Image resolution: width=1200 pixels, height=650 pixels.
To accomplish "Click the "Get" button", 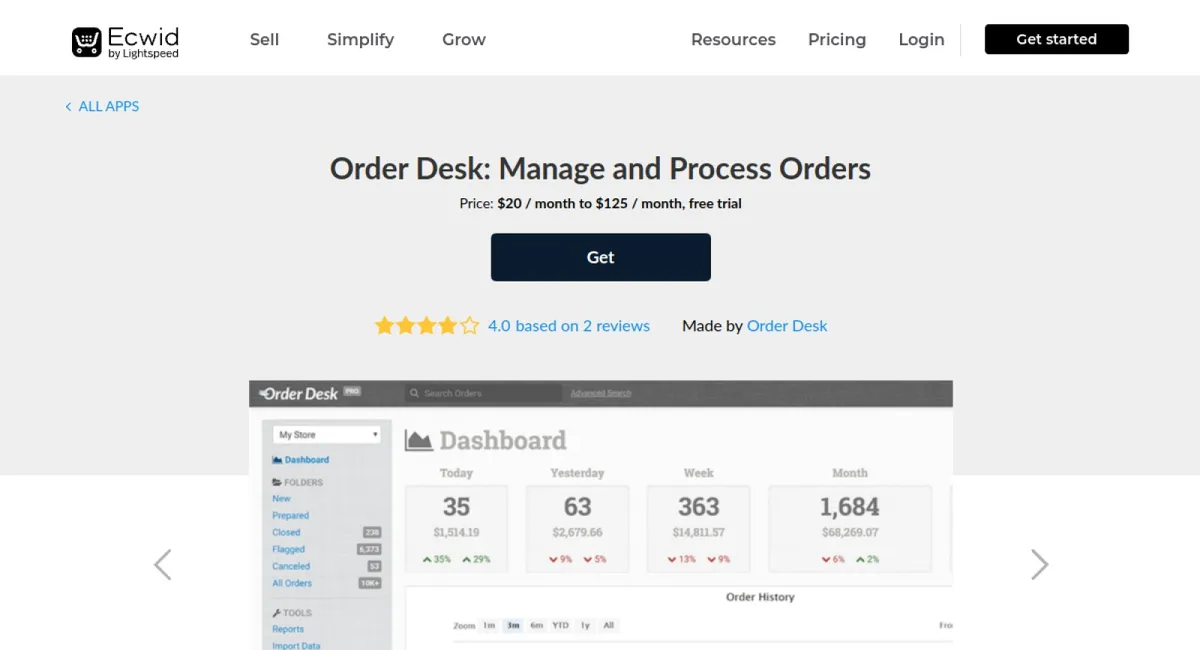I will point(600,257).
